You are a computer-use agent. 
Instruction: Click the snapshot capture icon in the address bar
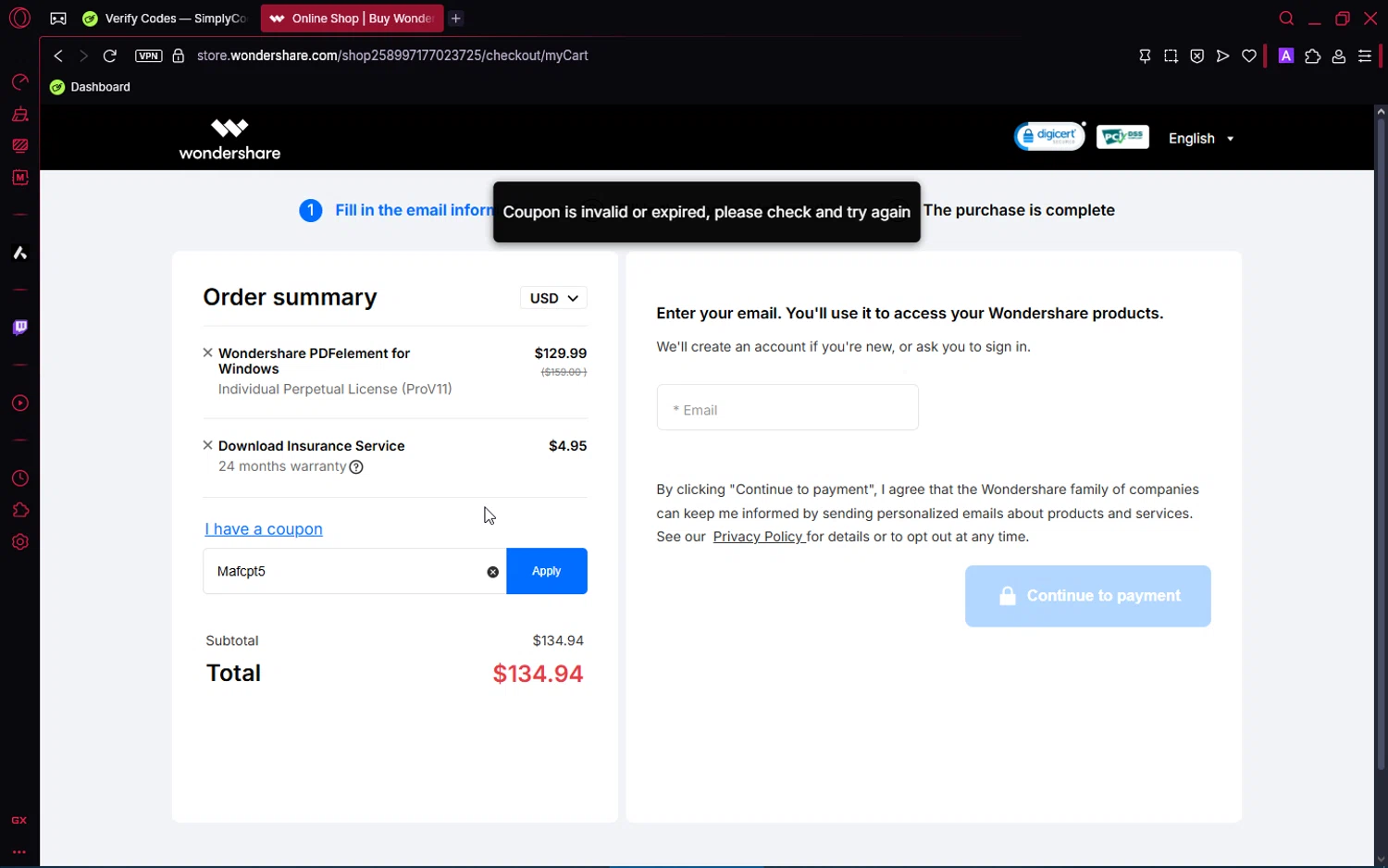(1171, 56)
